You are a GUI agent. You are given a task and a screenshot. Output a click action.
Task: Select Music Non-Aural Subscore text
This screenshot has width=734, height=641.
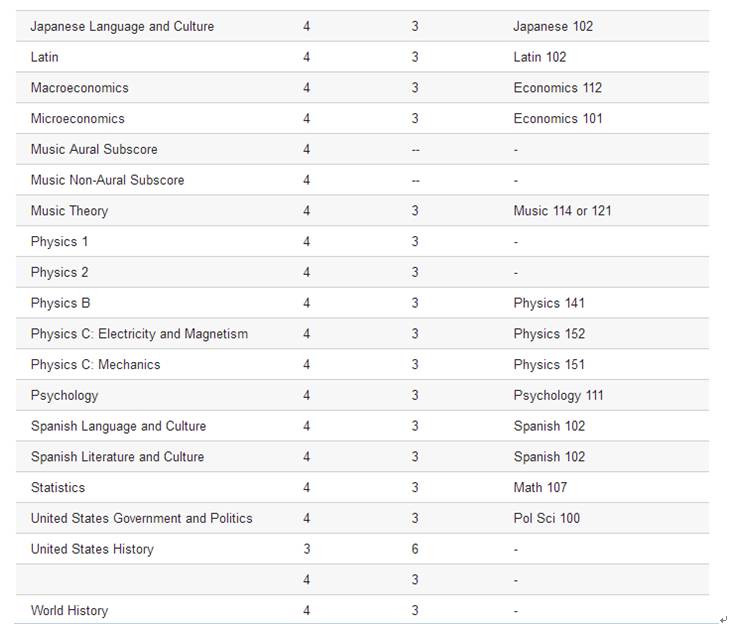(107, 180)
